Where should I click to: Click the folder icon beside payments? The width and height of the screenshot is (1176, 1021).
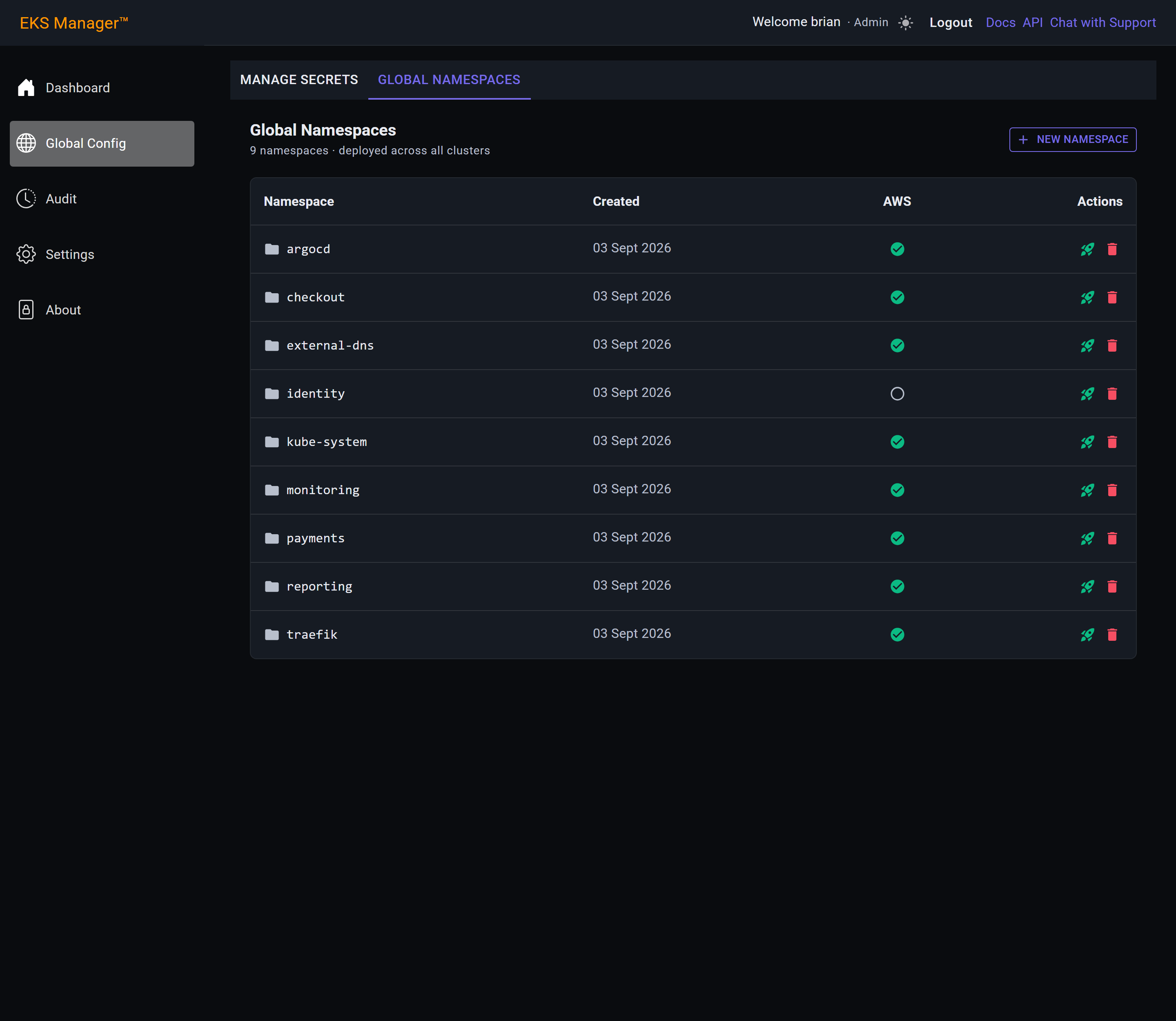(272, 538)
